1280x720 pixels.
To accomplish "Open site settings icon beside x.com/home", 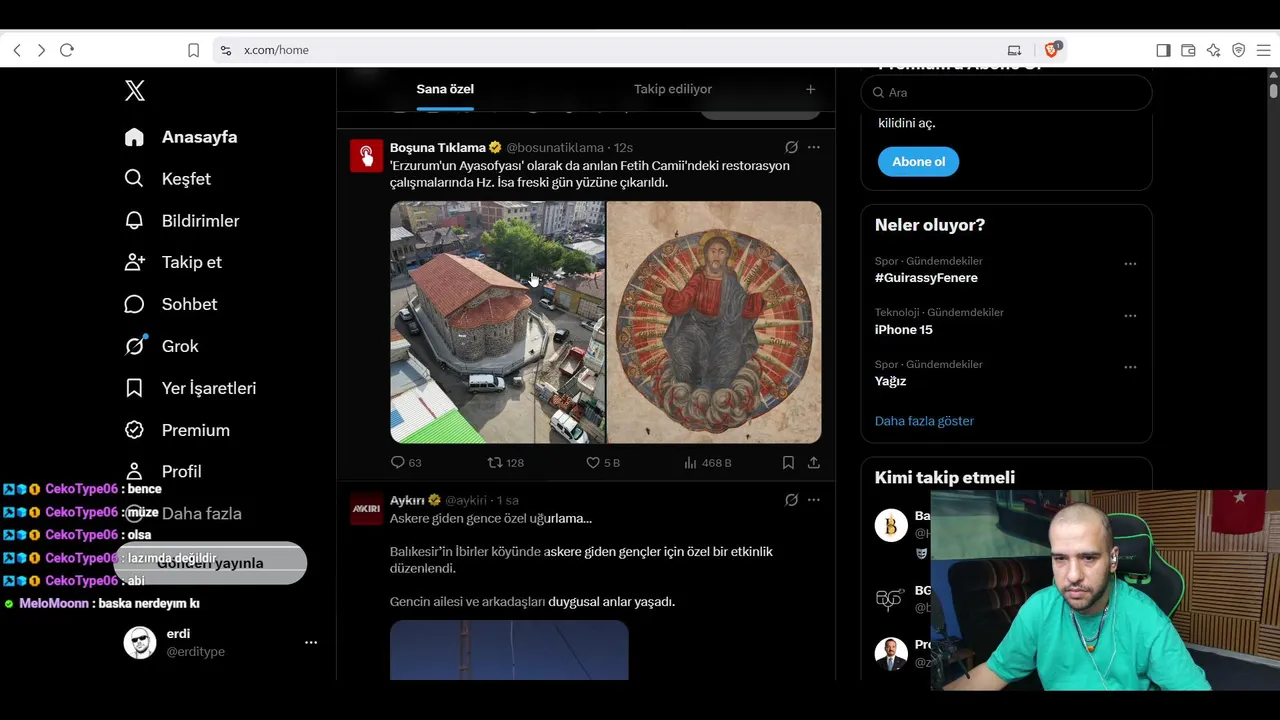I will [226, 50].
